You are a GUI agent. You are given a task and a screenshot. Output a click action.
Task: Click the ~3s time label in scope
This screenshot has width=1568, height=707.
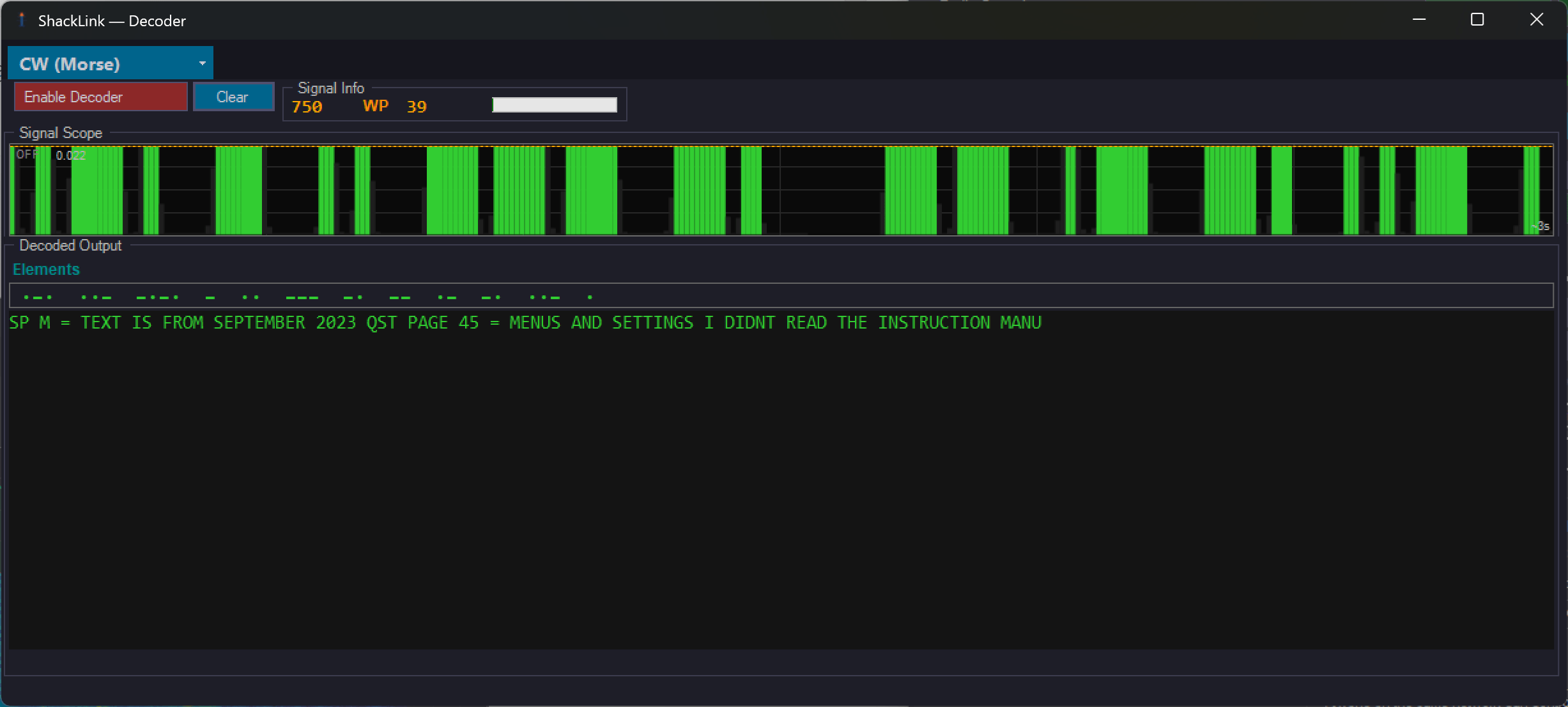(x=1541, y=226)
